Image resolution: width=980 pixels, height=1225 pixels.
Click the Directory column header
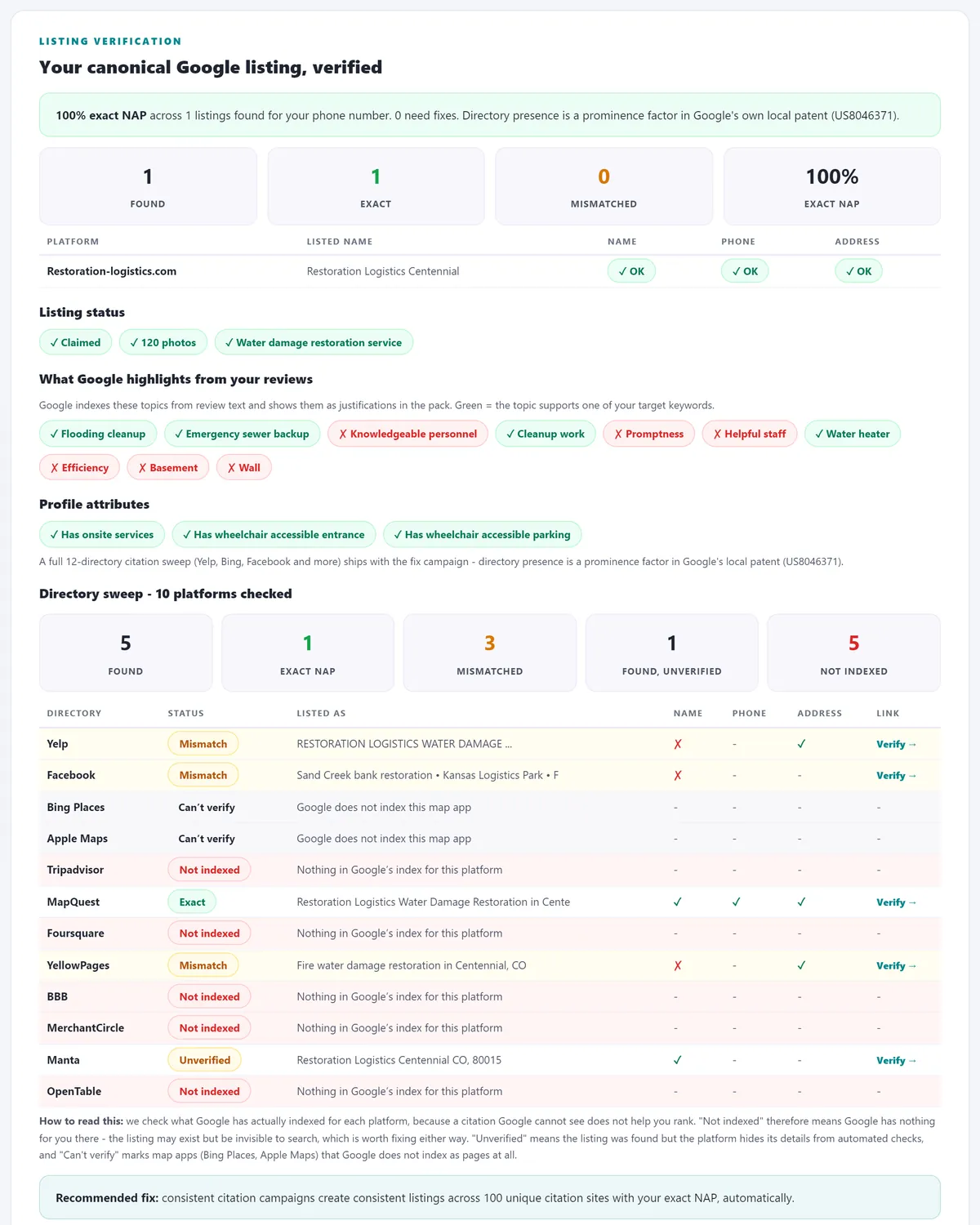pos(74,713)
